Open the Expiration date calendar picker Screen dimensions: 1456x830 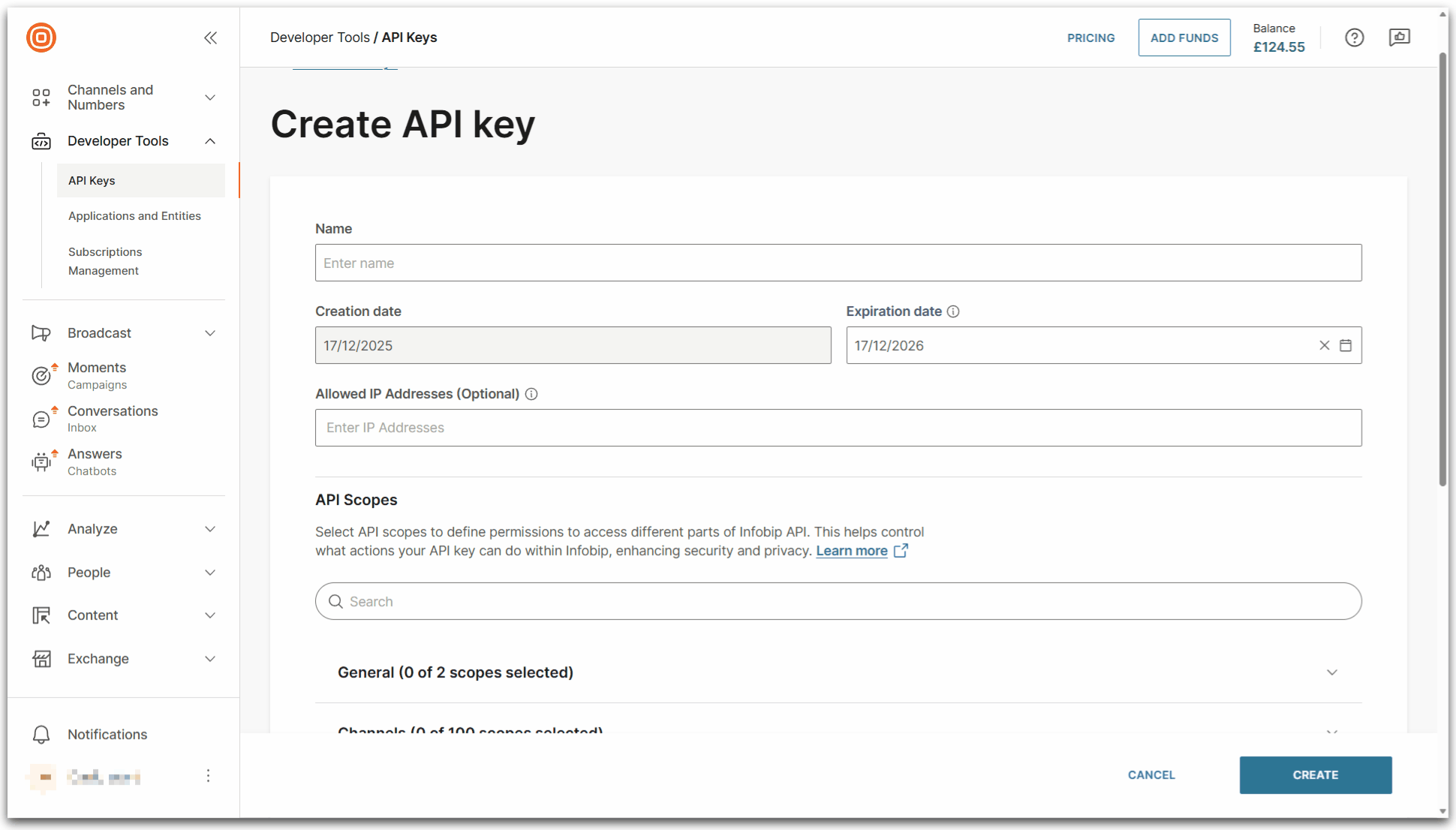tap(1346, 345)
